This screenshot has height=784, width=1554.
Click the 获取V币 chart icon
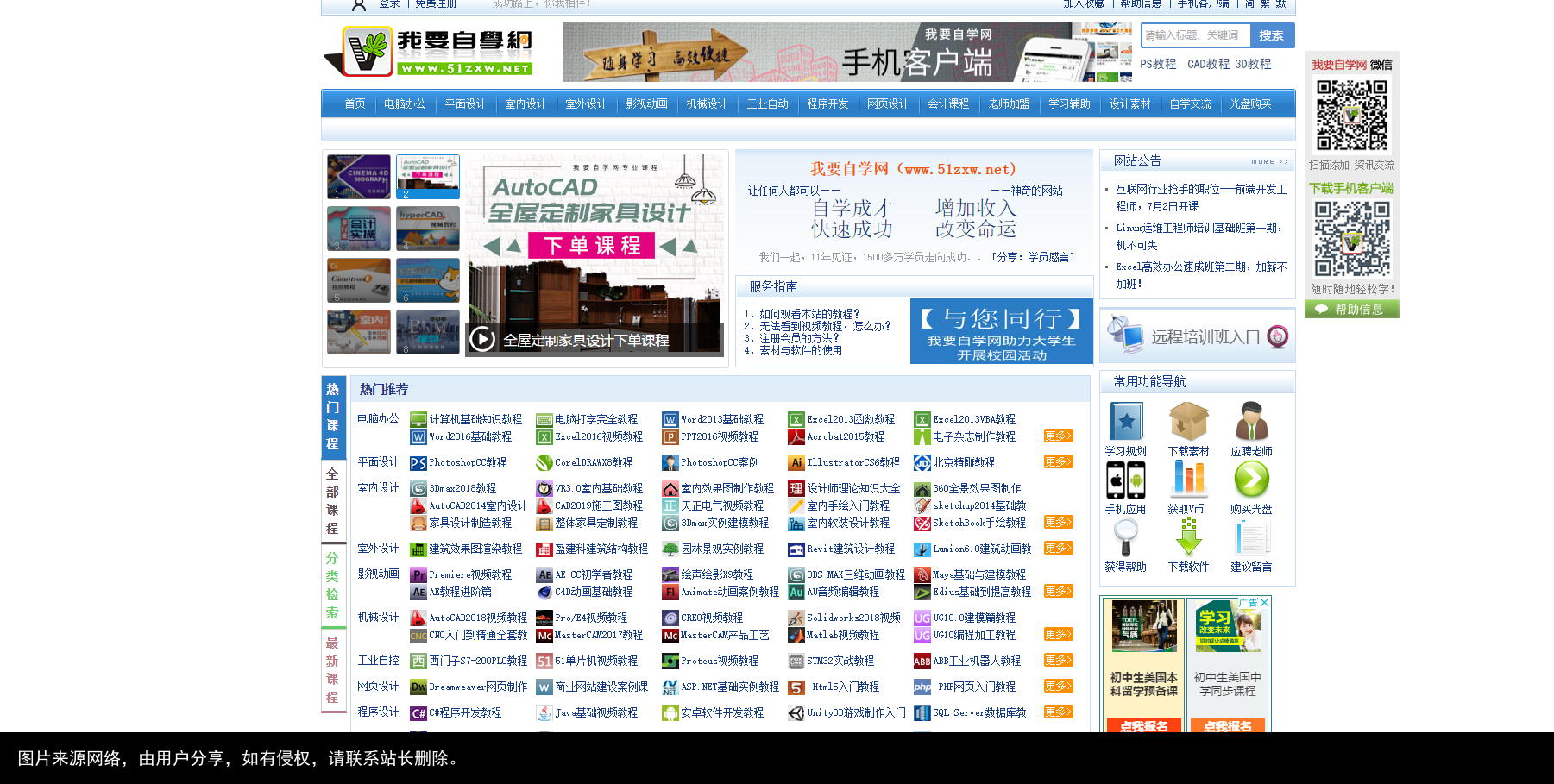pyautogui.click(x=1188, y=480)
